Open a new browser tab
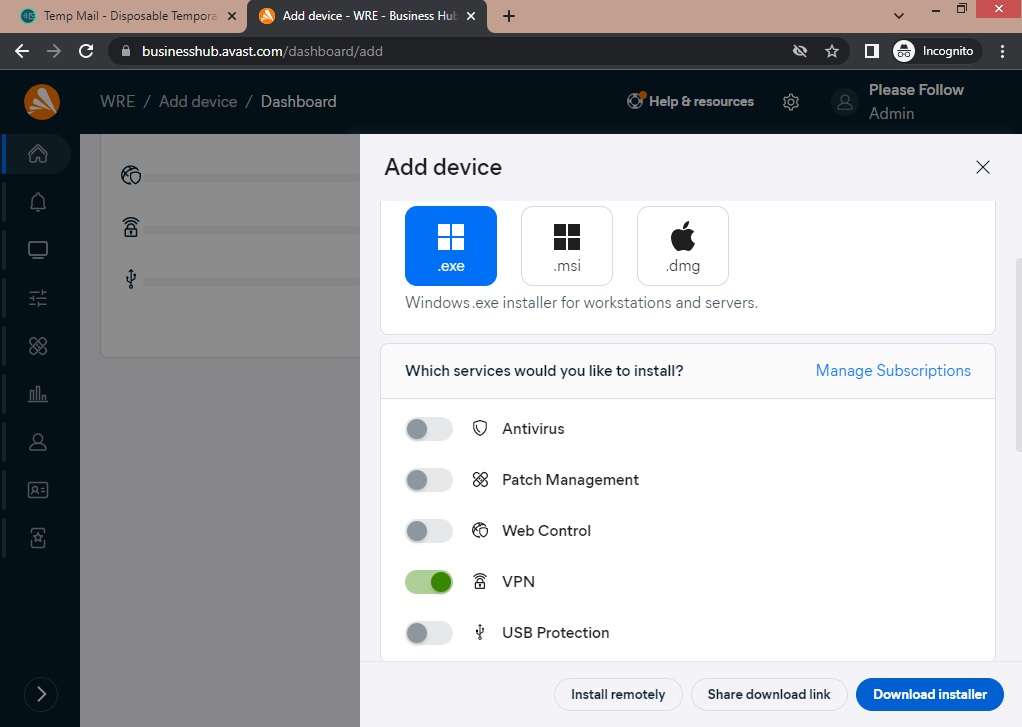This screenshot has width=1022, height=727. (x=509, y=16)
